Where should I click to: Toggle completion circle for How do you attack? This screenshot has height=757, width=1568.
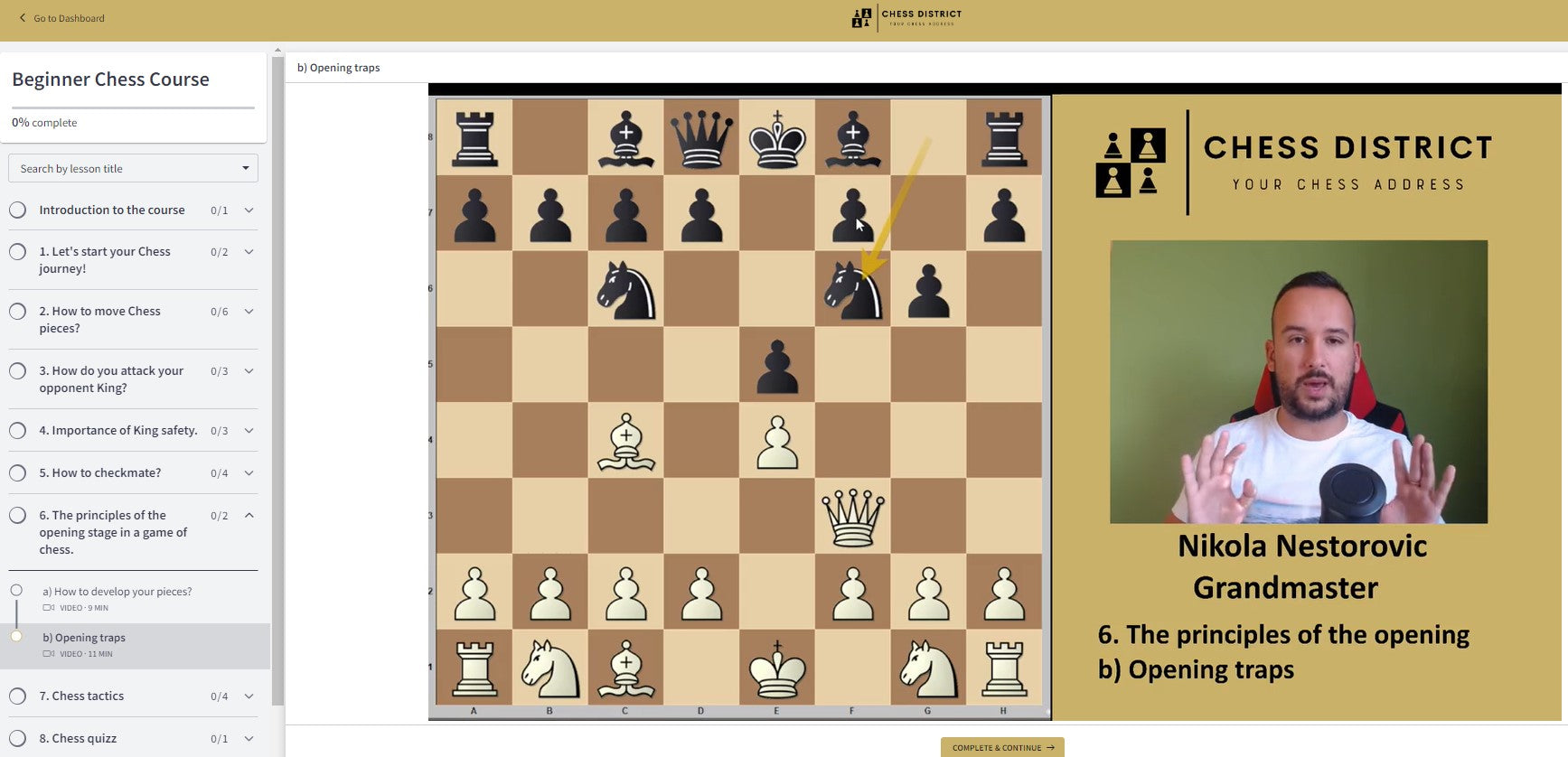pos(17,370)
